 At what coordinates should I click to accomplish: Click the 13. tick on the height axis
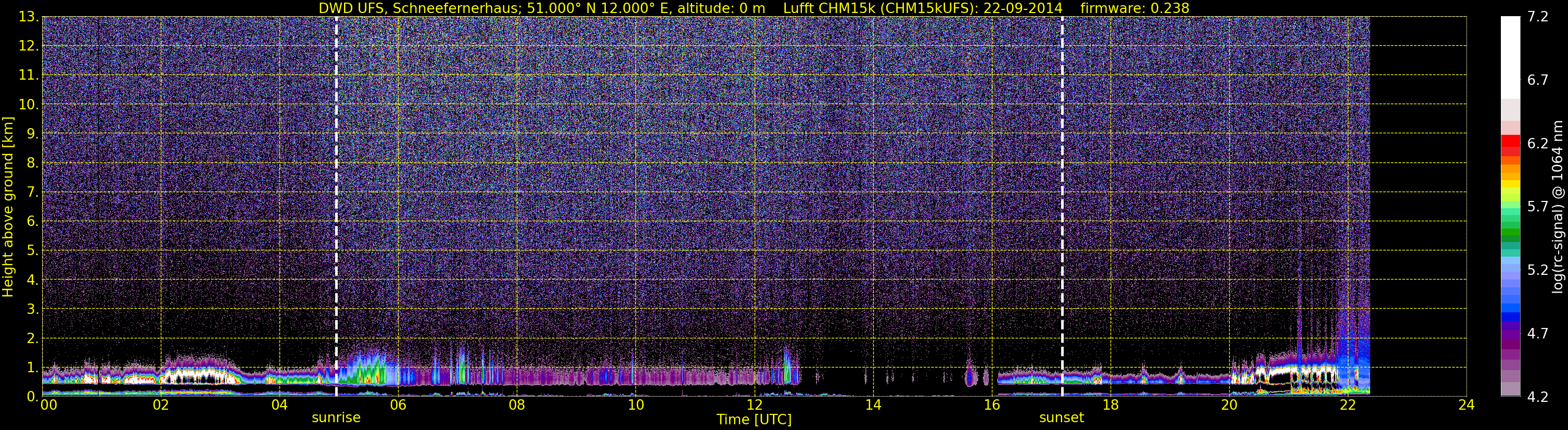click(29, 17)
